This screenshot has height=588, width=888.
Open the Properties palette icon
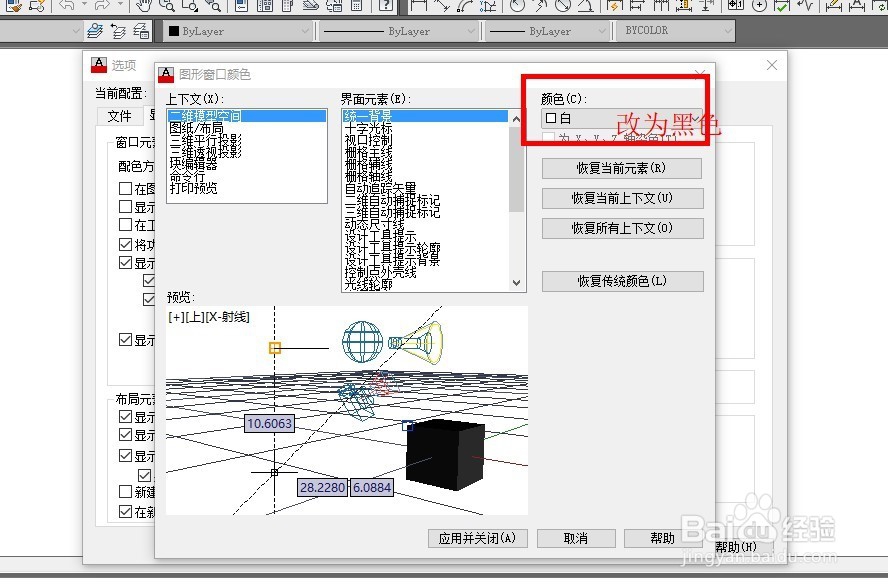point(239,7)
